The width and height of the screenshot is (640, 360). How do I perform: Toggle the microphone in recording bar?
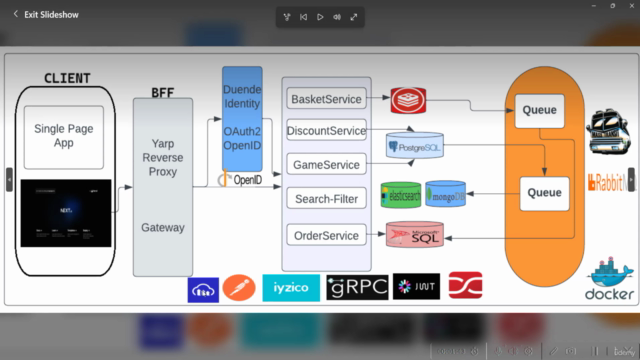[x=498, y=351]
